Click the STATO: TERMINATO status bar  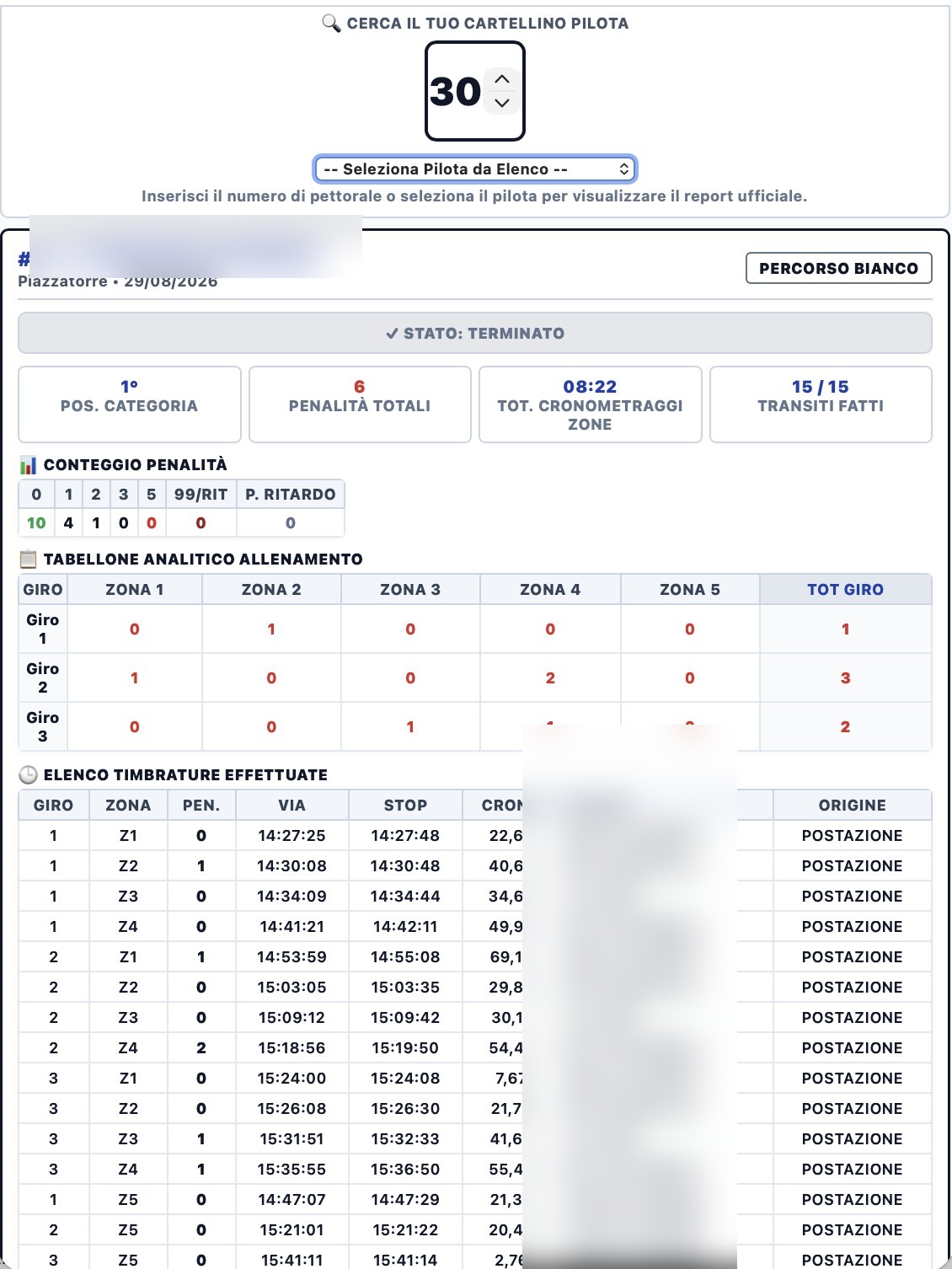475,333
